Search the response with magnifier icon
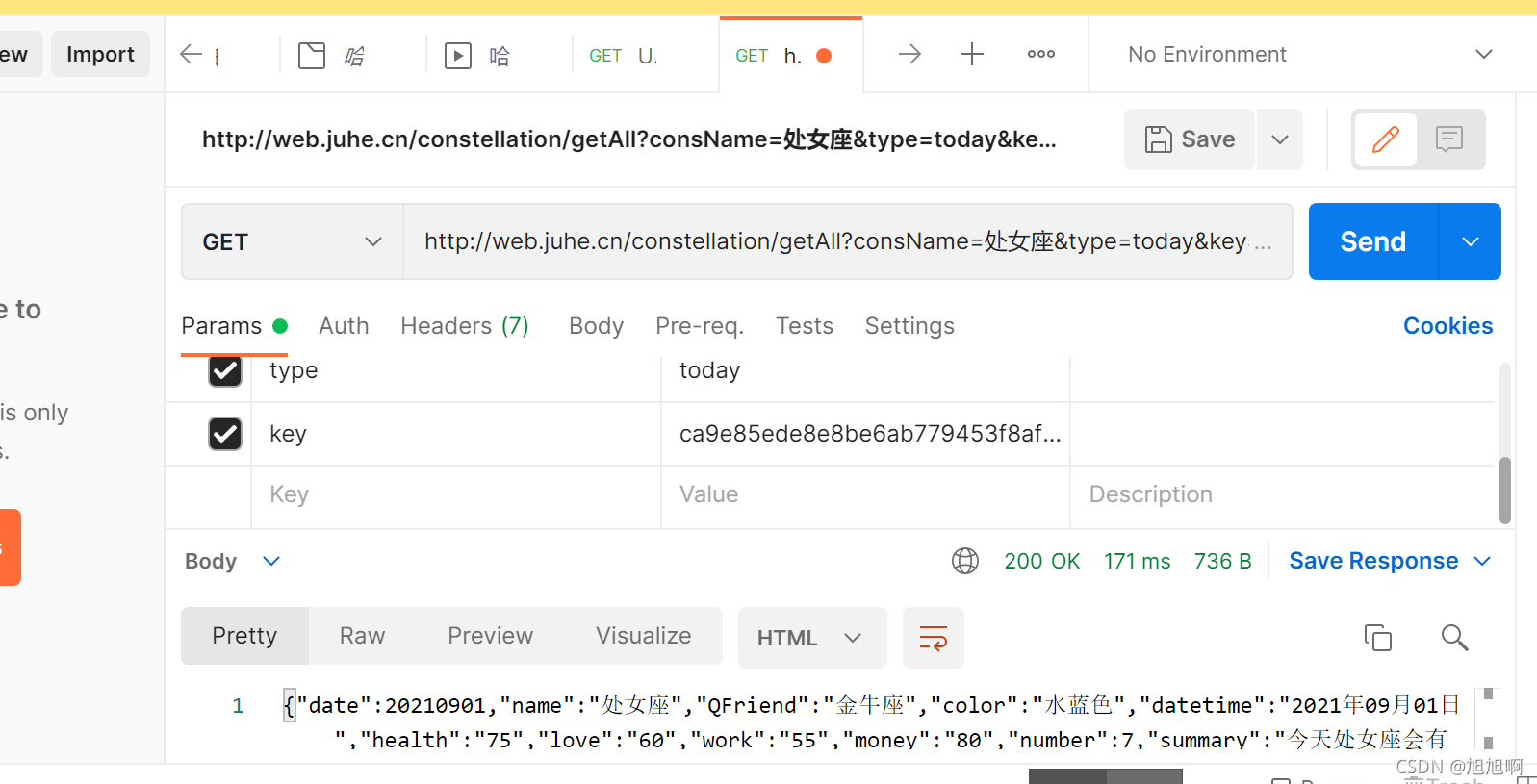The image size is (1537, 784). click(x=1454, y=638)
